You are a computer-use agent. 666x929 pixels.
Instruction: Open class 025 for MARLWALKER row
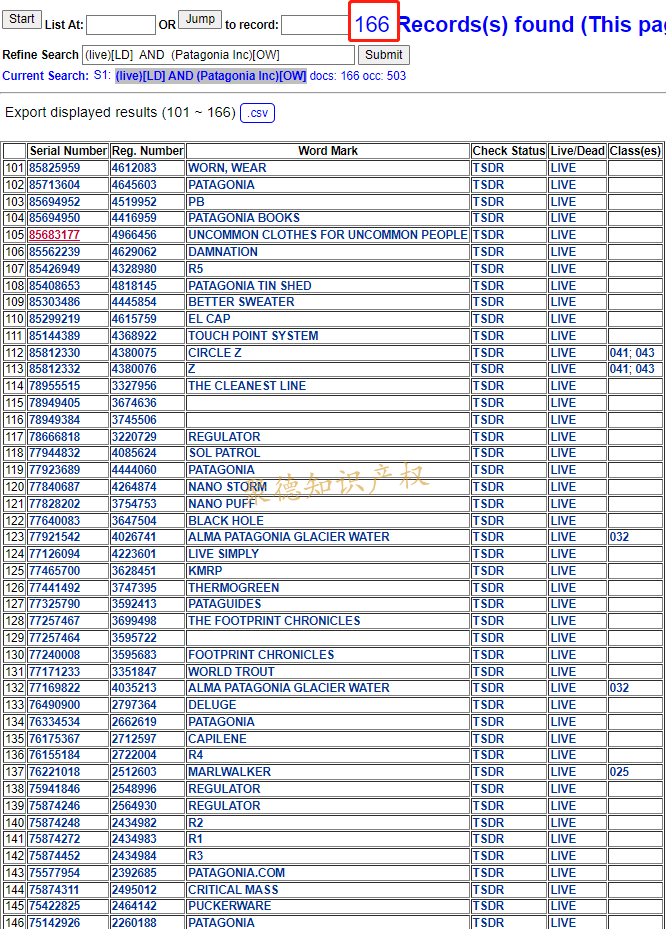coord(619,772)
